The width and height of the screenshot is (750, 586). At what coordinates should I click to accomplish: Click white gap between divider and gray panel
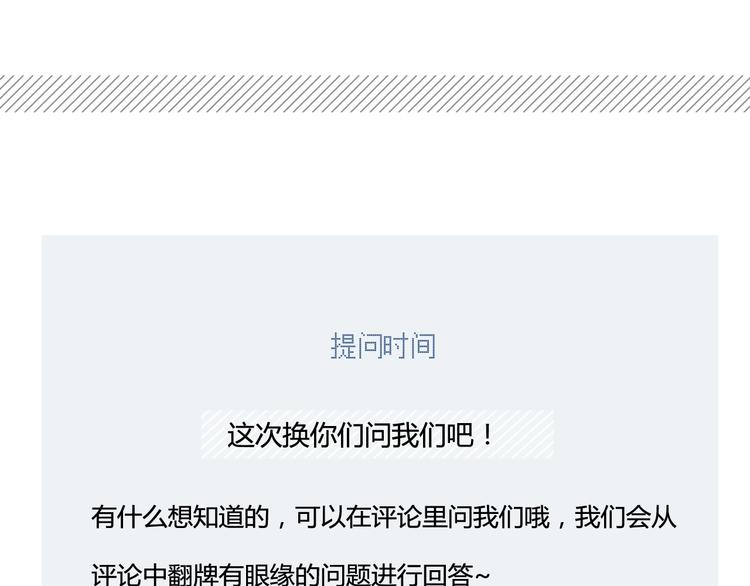tap(375, 173)
